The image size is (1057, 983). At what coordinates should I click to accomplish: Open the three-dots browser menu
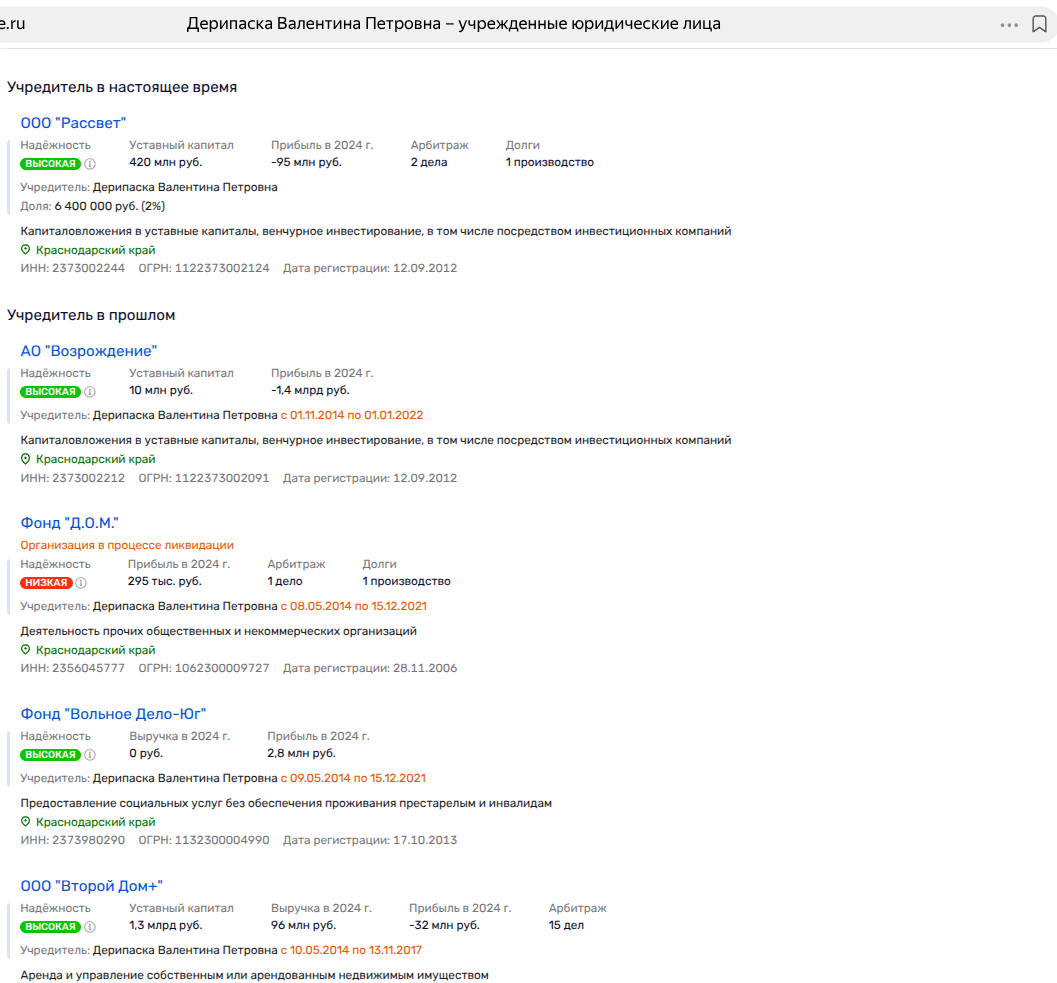1009,24
